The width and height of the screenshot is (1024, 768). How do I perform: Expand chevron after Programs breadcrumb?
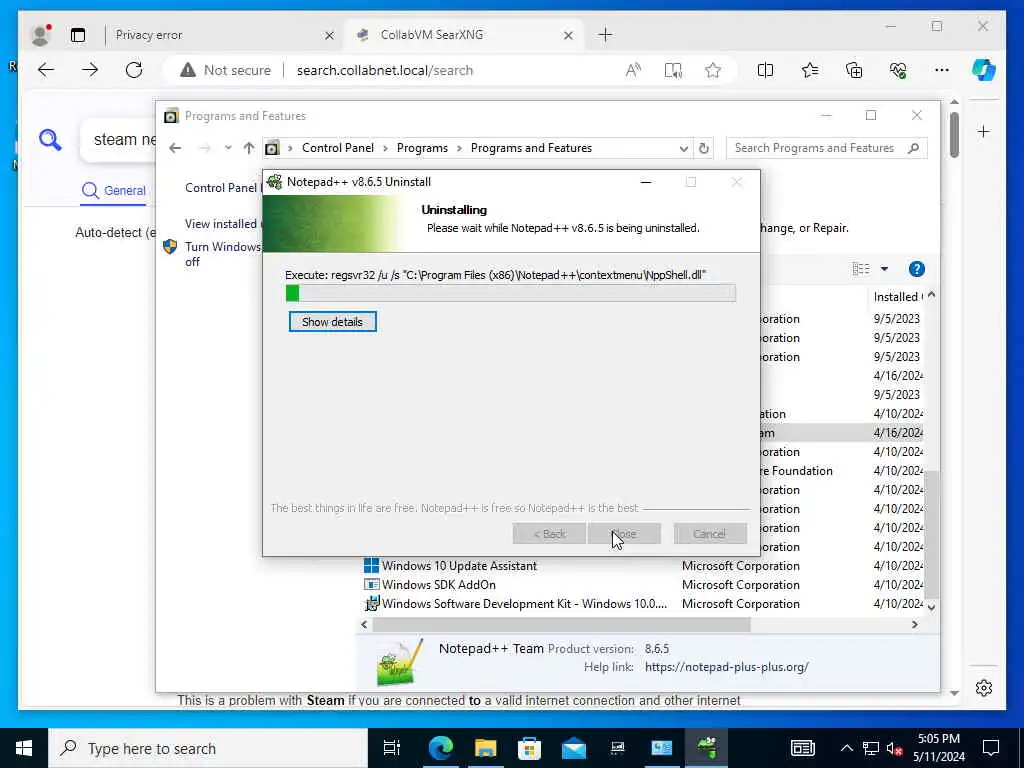[x=460, y=148]
